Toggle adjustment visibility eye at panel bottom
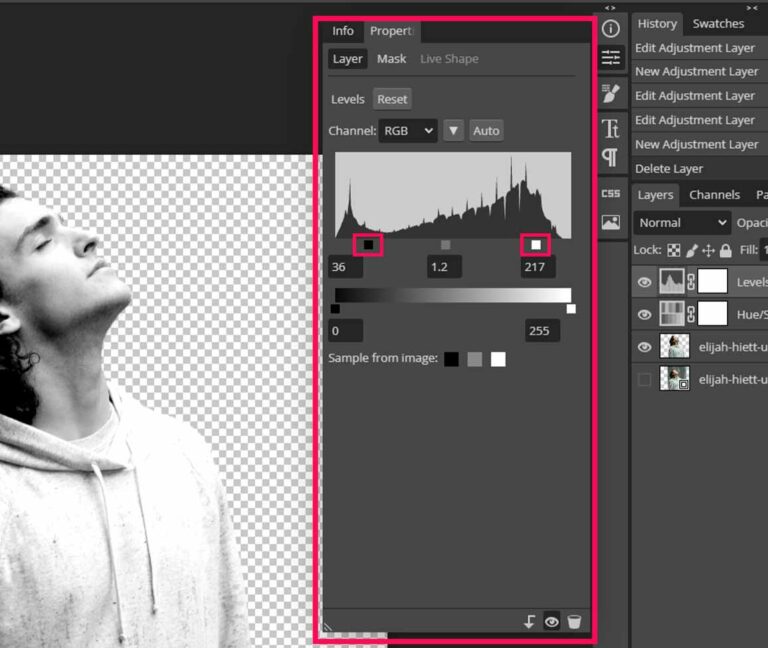This screenshot has width=768, height=648. pos(552,622)
